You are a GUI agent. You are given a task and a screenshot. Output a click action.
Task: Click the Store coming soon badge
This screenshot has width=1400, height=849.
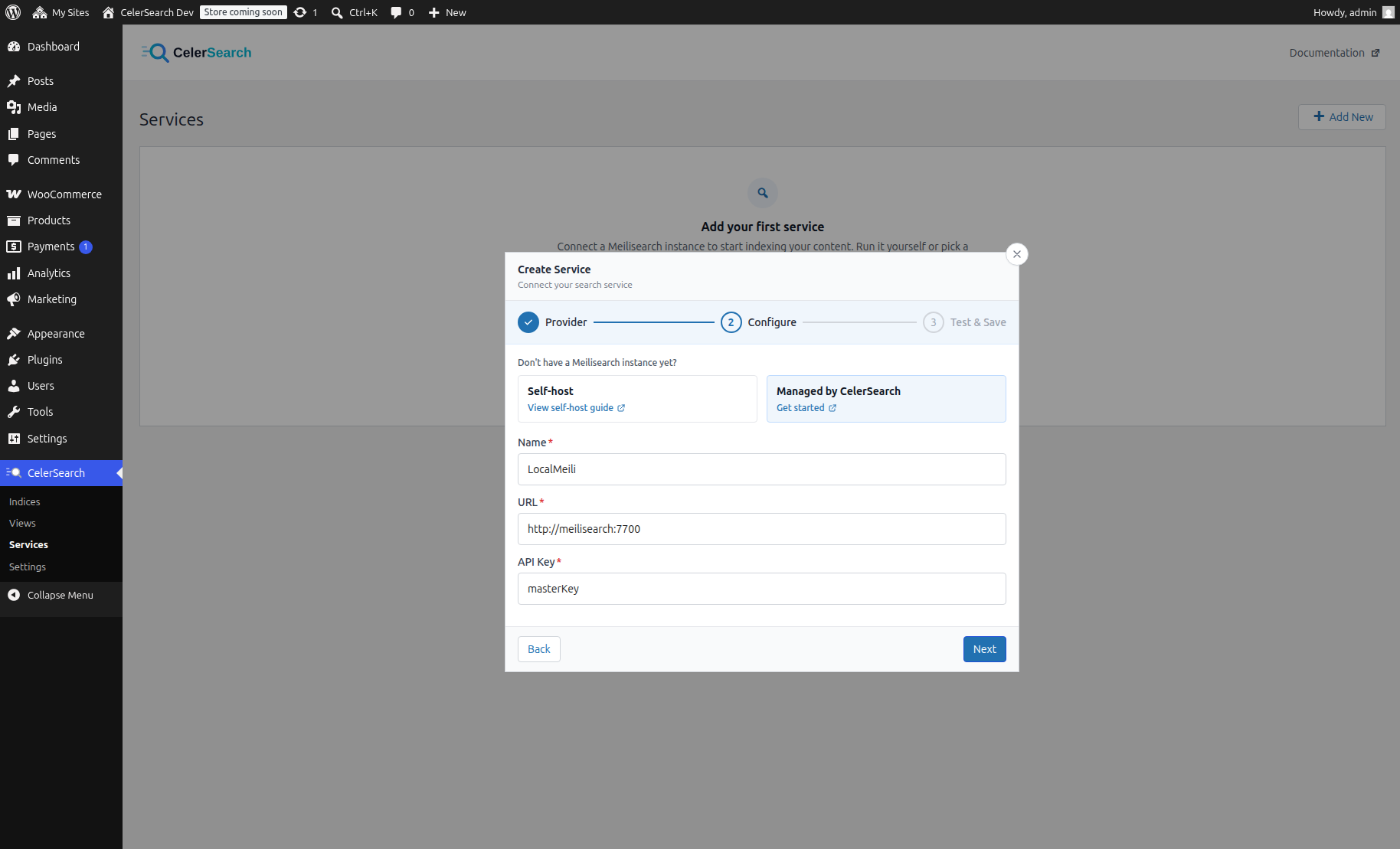click(x=244, y=12)
